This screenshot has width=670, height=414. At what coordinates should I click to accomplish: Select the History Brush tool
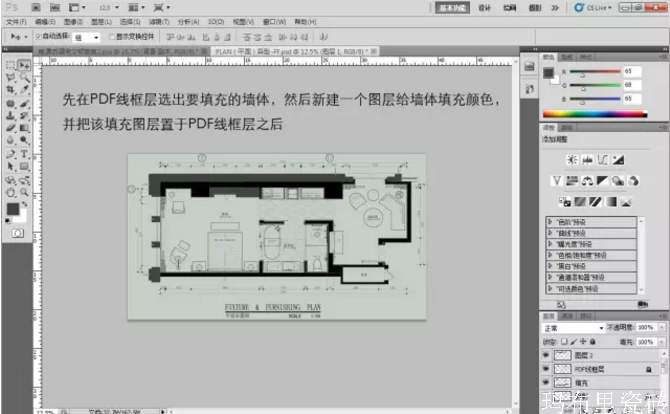coord(24,115)
